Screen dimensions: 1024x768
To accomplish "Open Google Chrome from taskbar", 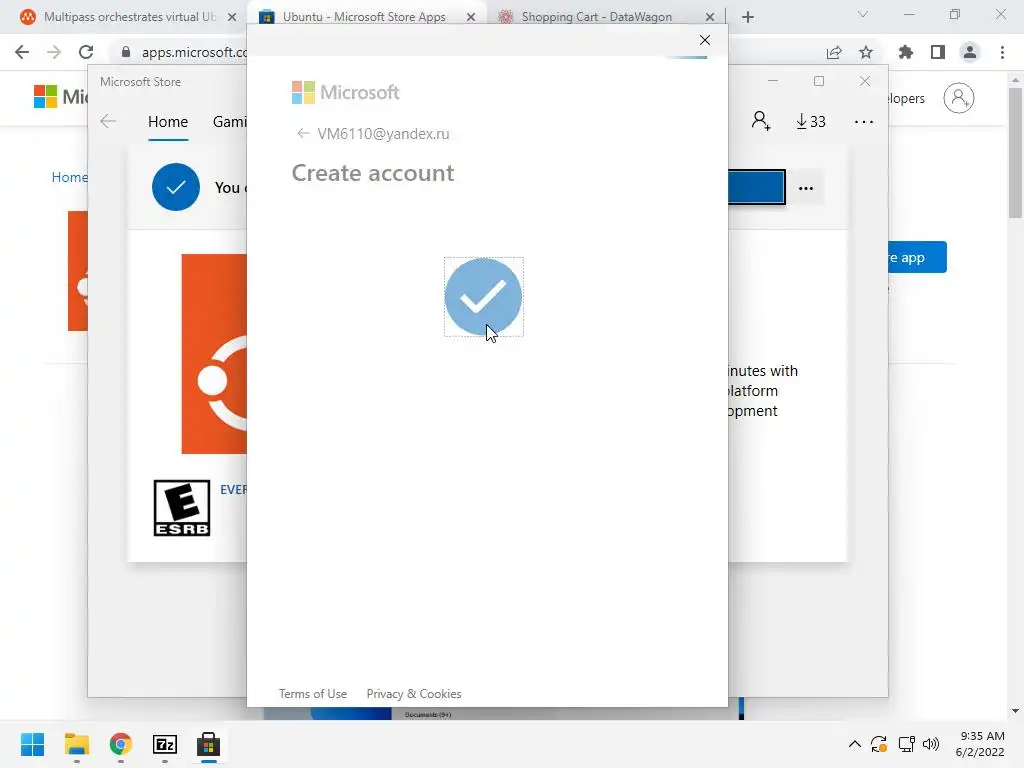I will pos(121,744).
